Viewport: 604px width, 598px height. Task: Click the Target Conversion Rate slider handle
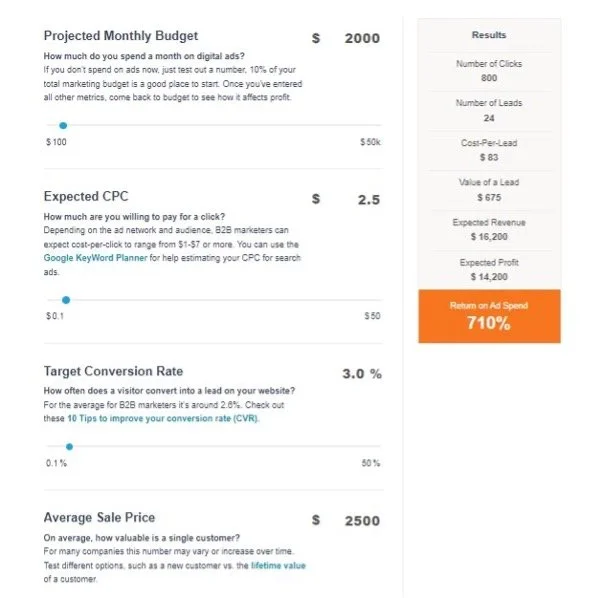tap(69, 447)
